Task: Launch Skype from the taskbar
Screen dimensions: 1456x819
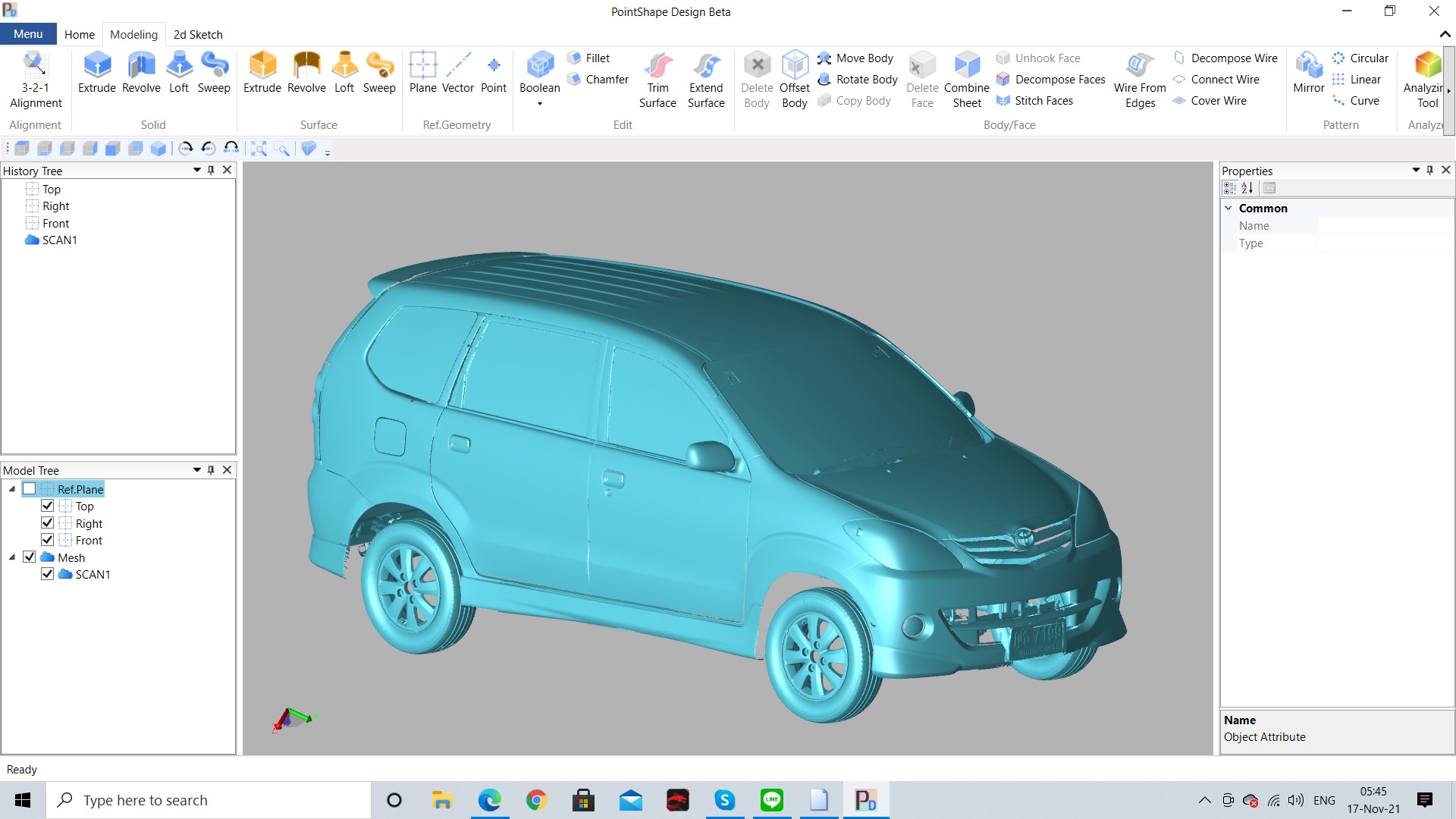Action: (x=725, y=799)
